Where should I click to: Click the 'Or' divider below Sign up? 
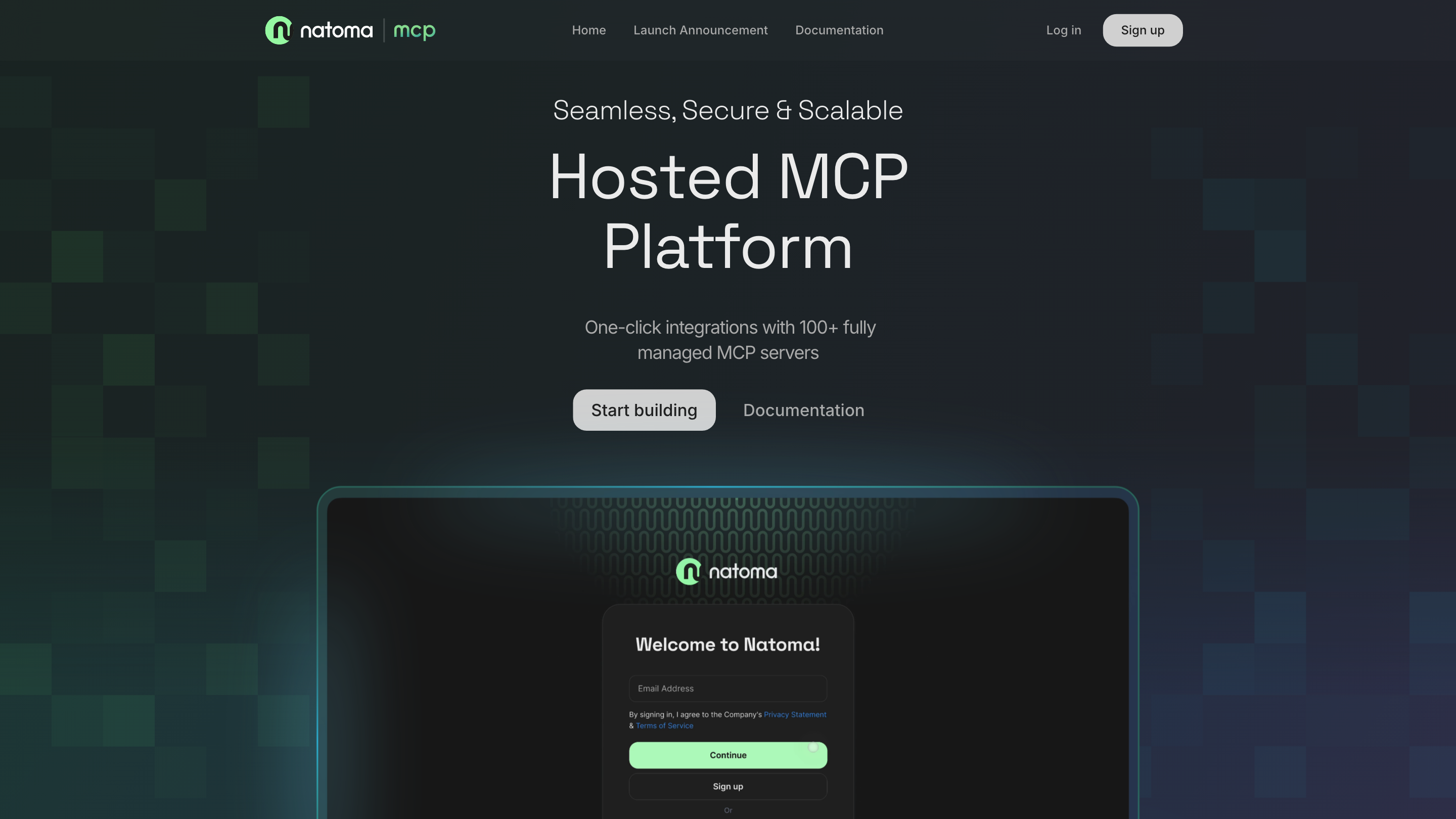[x=728, y=810]
